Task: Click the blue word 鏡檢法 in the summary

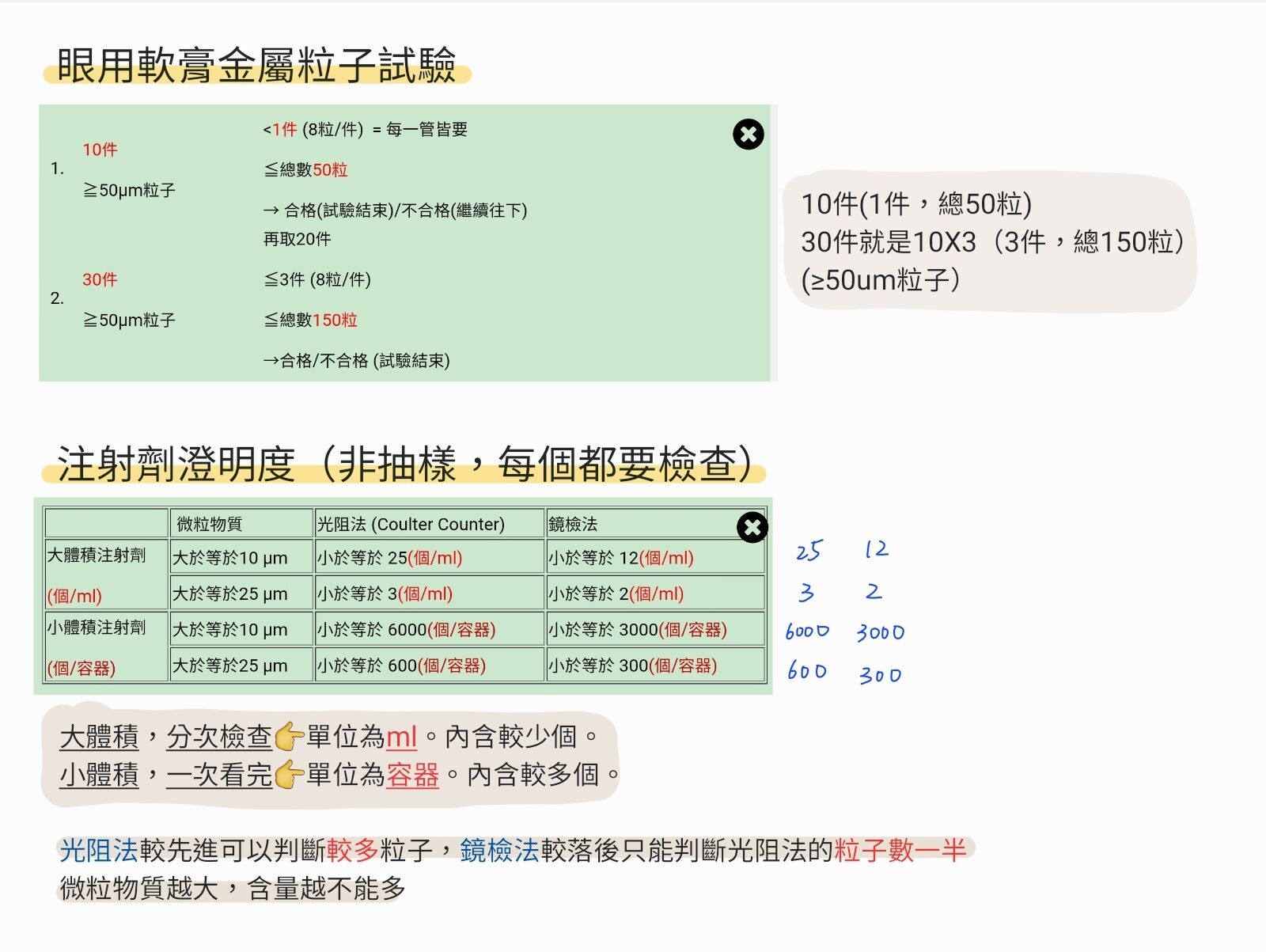Action: click(499, 851)
